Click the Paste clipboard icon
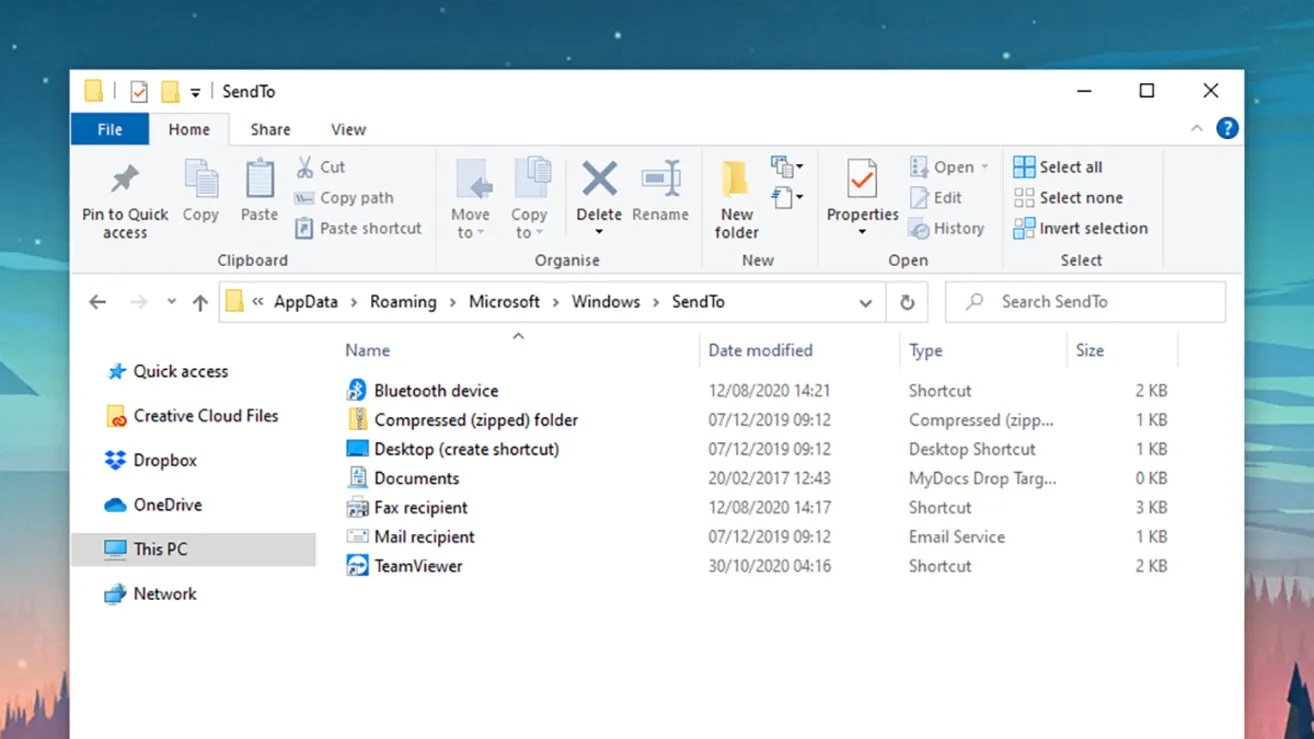The height and width of the screenshot is (739, 1314). click(x=259, y=180)
